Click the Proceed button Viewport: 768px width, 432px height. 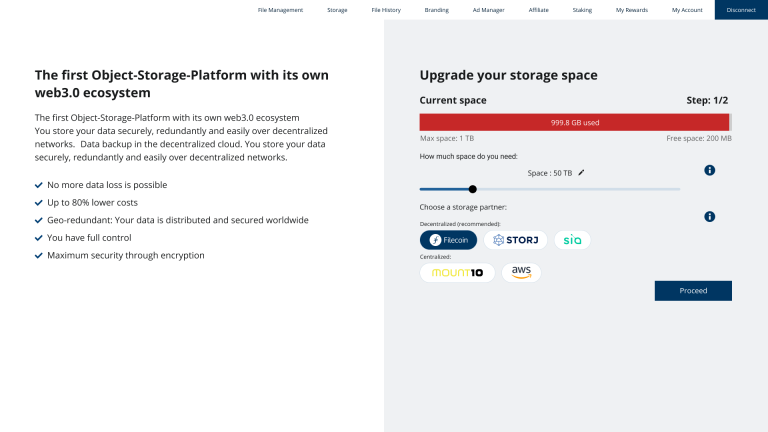(693, 291)
